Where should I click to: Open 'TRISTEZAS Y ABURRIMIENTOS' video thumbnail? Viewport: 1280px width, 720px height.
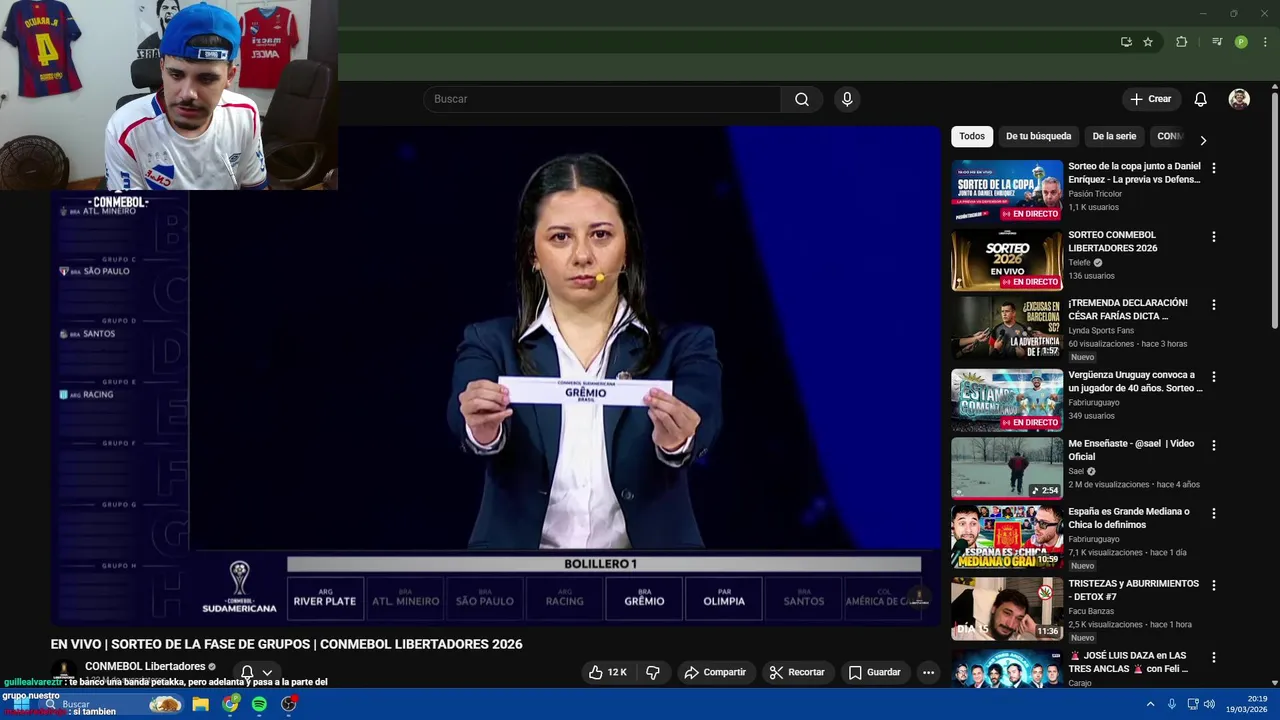point(1007,608)
